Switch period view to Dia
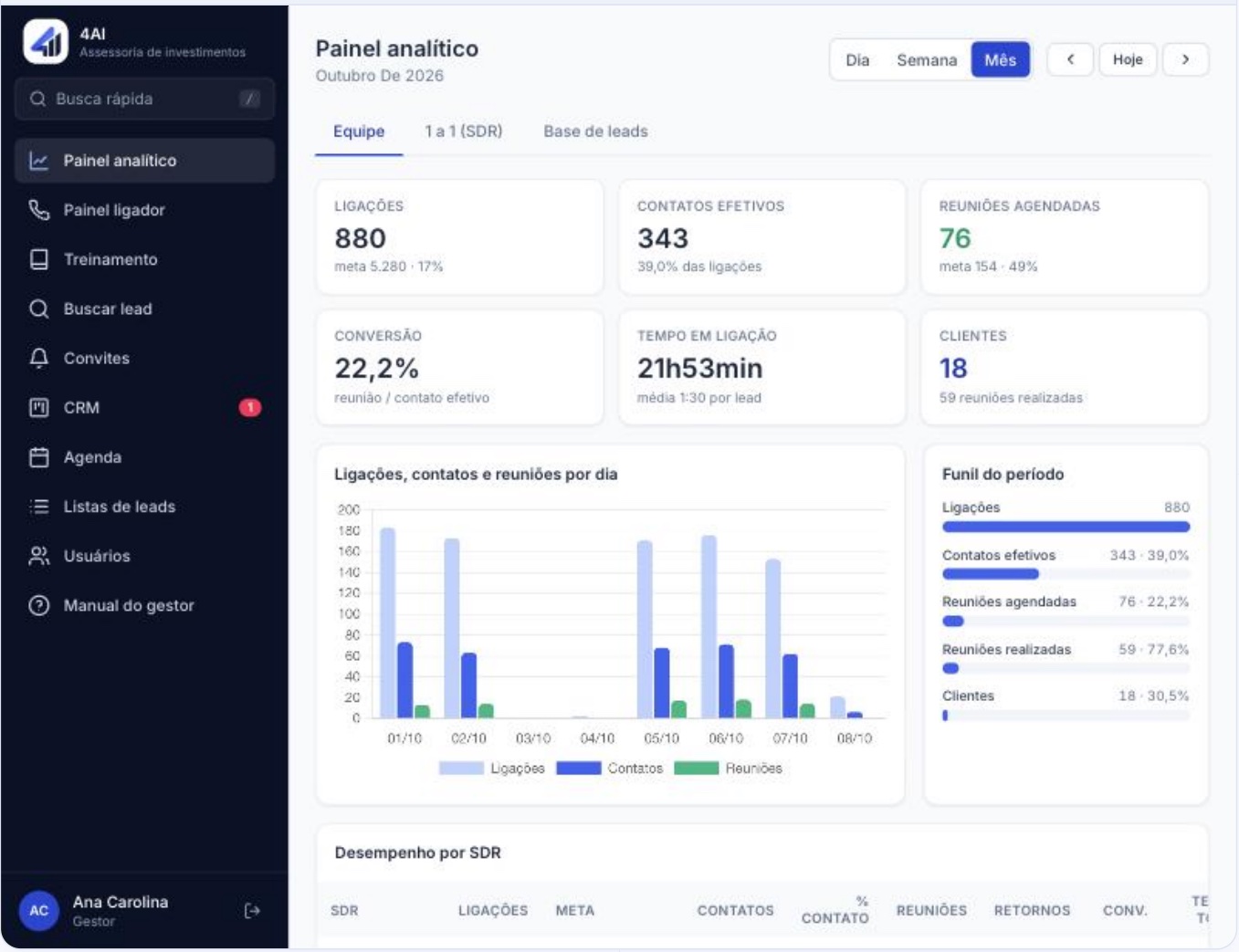This screenshot has height=952, width=1239. (x=857, y=60)
